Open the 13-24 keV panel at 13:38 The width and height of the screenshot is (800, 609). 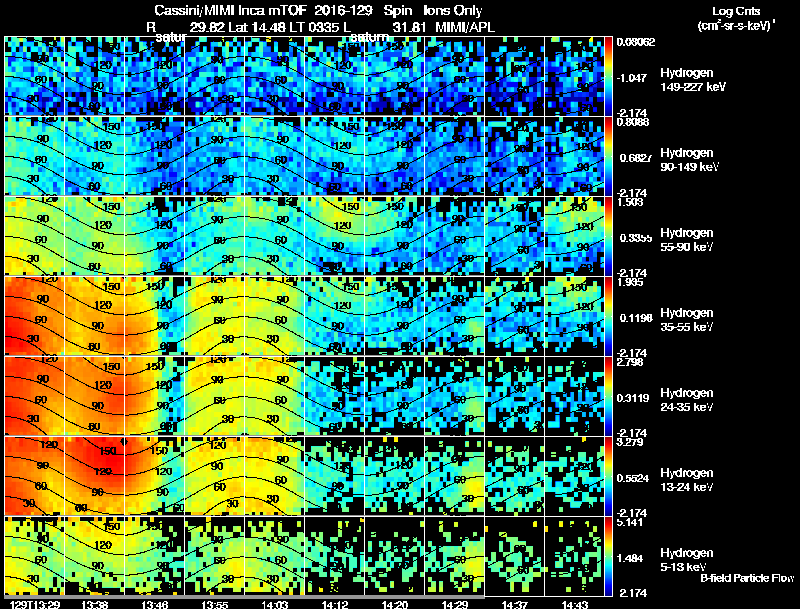pos(94,476)
